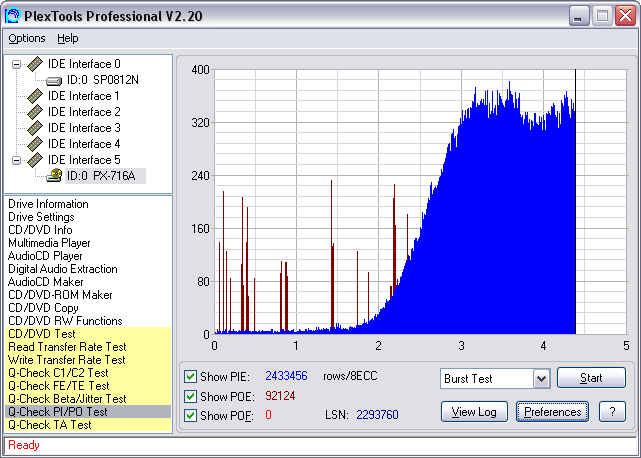Viewport: 641px width, 458px height.
Task: Open AudioCD Maker function
Action: pos(45,282)
